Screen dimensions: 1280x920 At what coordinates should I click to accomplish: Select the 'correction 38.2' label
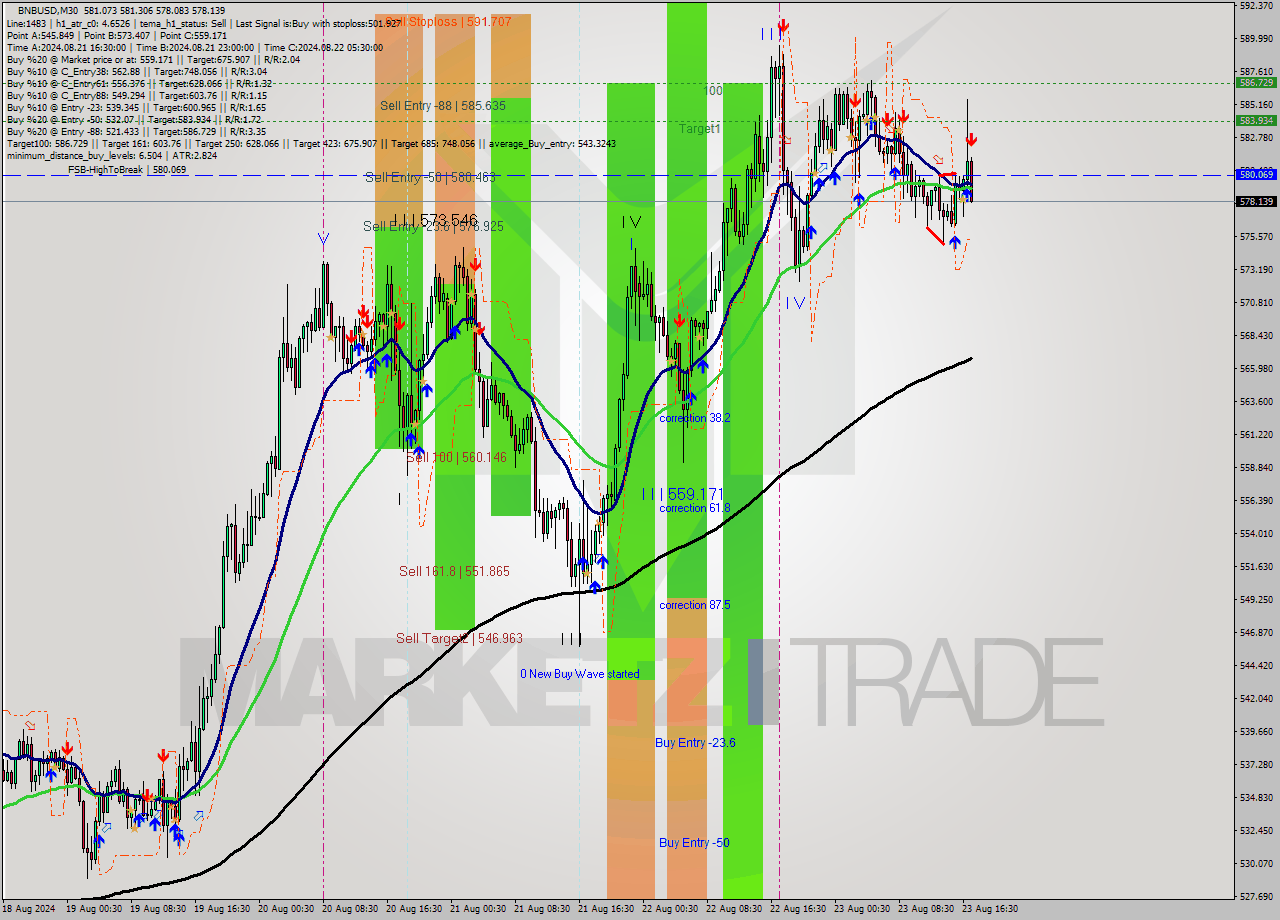click(x=694, y=418)
